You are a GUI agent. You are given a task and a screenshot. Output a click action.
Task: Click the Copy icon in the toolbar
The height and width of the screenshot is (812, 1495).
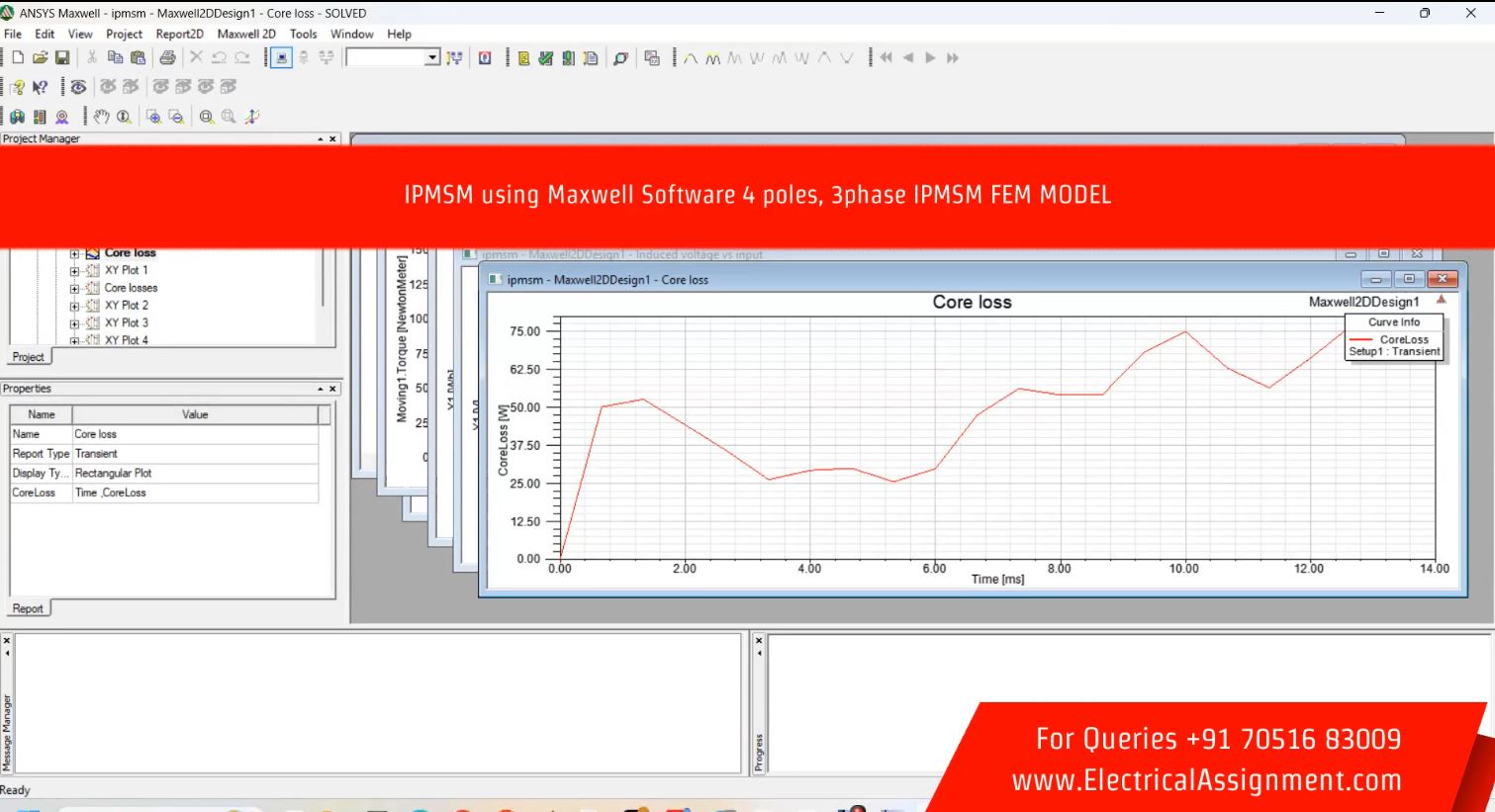pos(115,58)
